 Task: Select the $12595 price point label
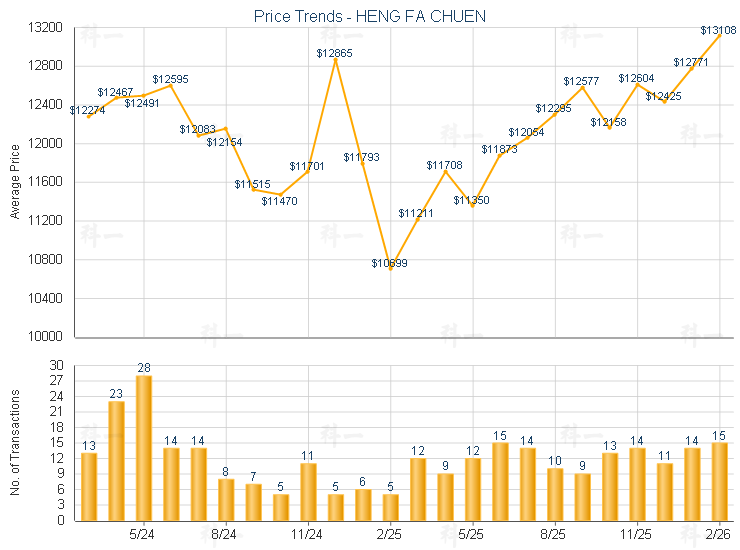pos(170,78)
